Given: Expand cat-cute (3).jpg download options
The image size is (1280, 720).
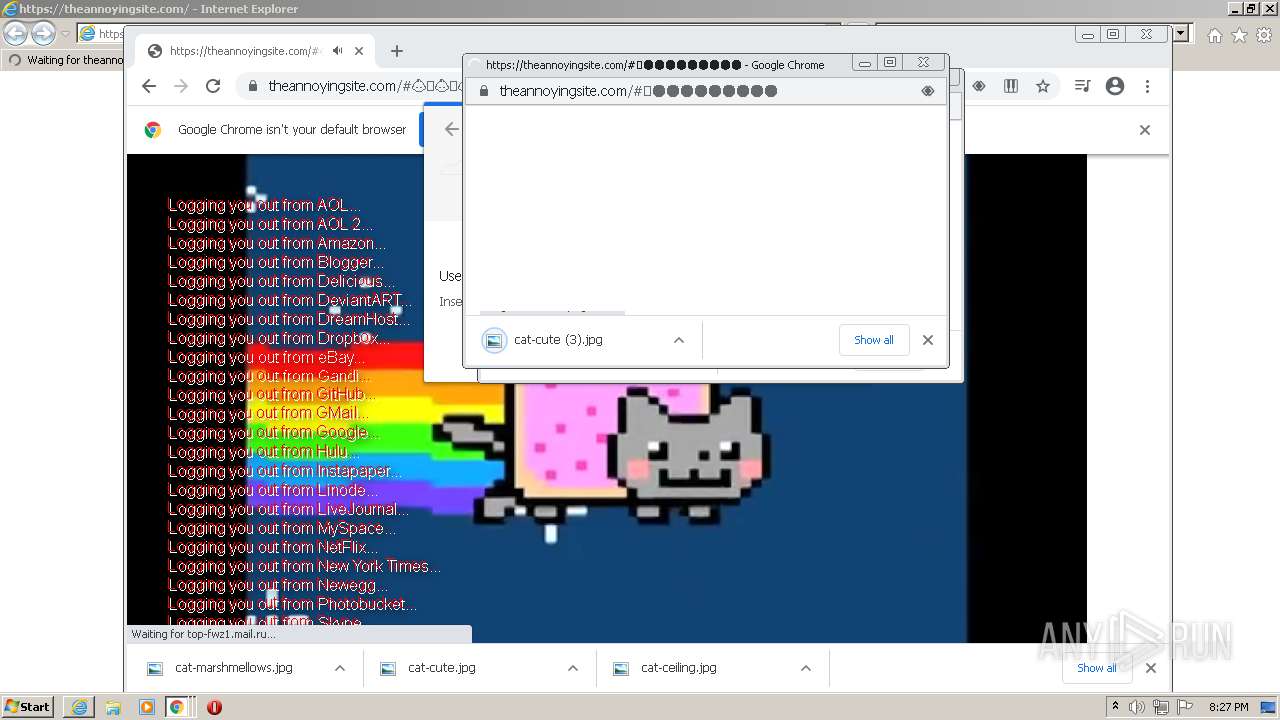Looking at the screenshot, I should click(x=679, y=340).
